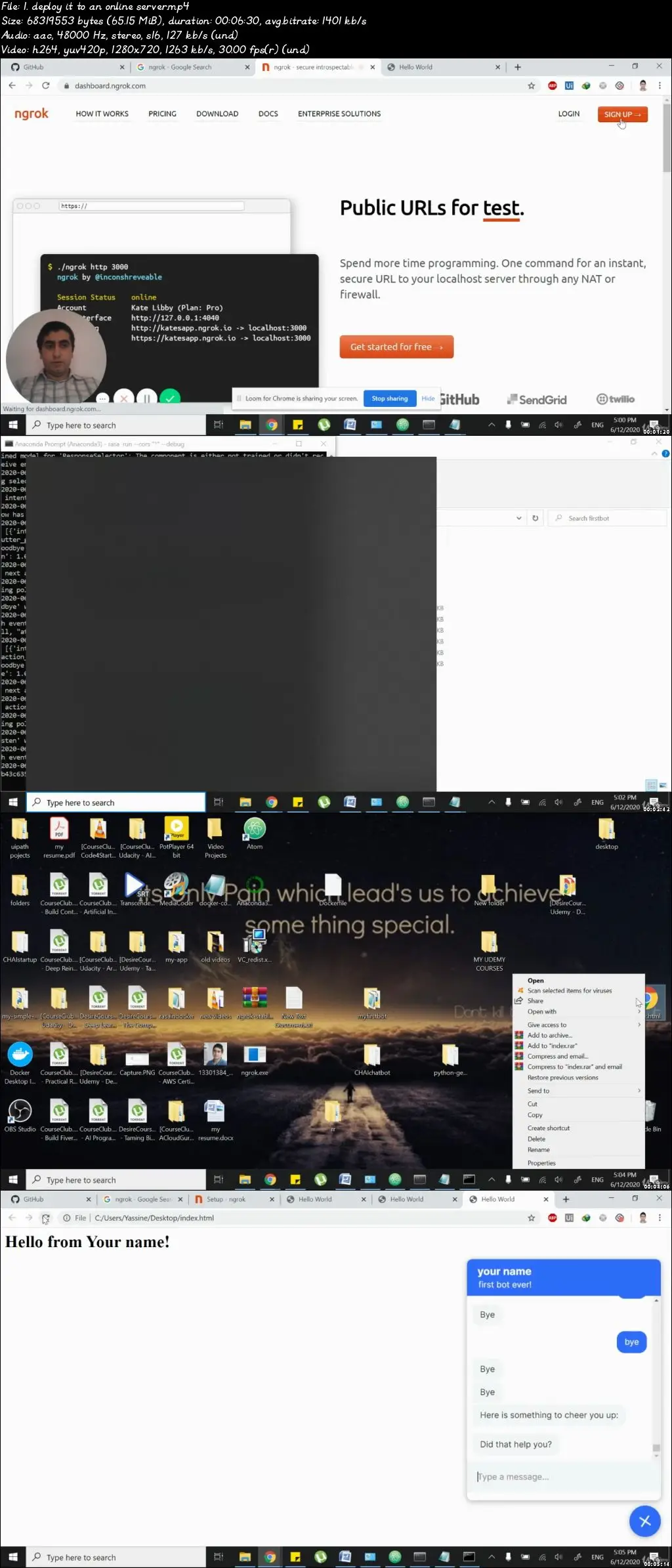672x1568 pixels.
Task: Open the uipath projects folder on the desktop
Action: tap(20, 837)
